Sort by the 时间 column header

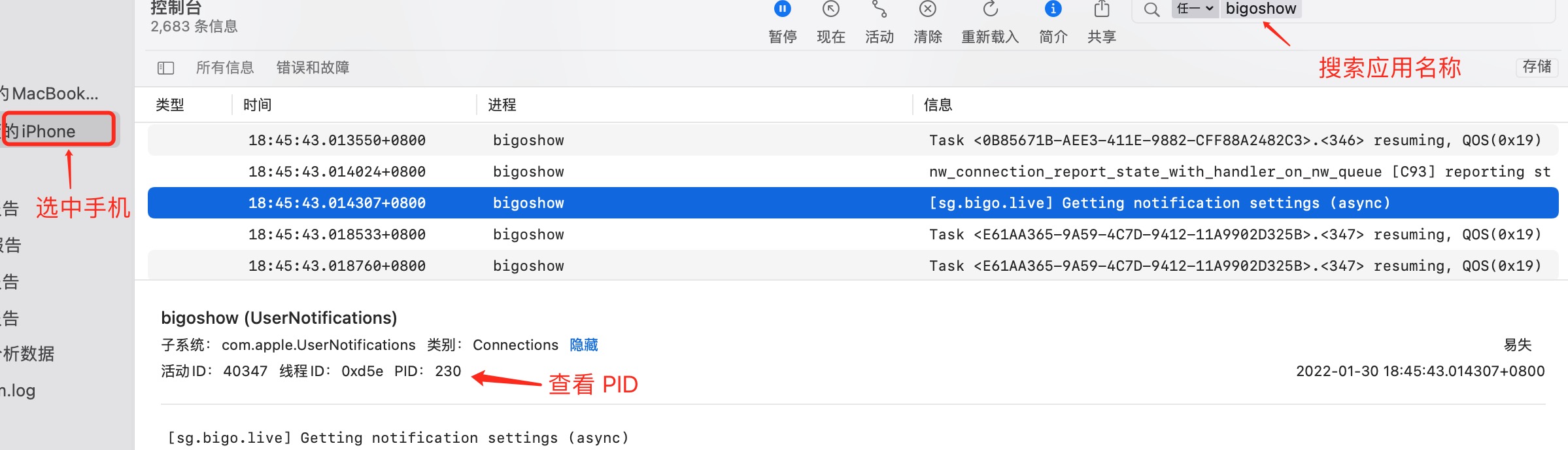click(x=258, y=105)
